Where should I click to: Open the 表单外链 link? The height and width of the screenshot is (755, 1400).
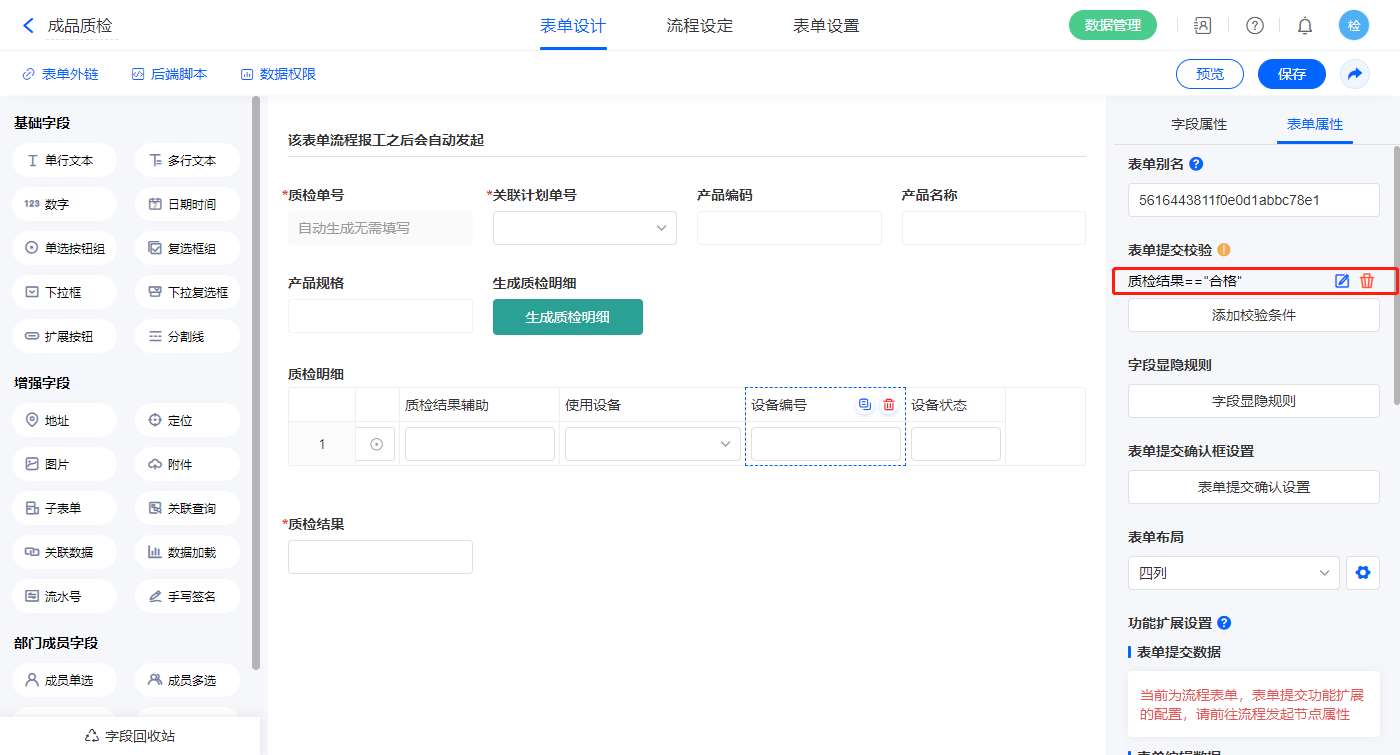(60, 74)
